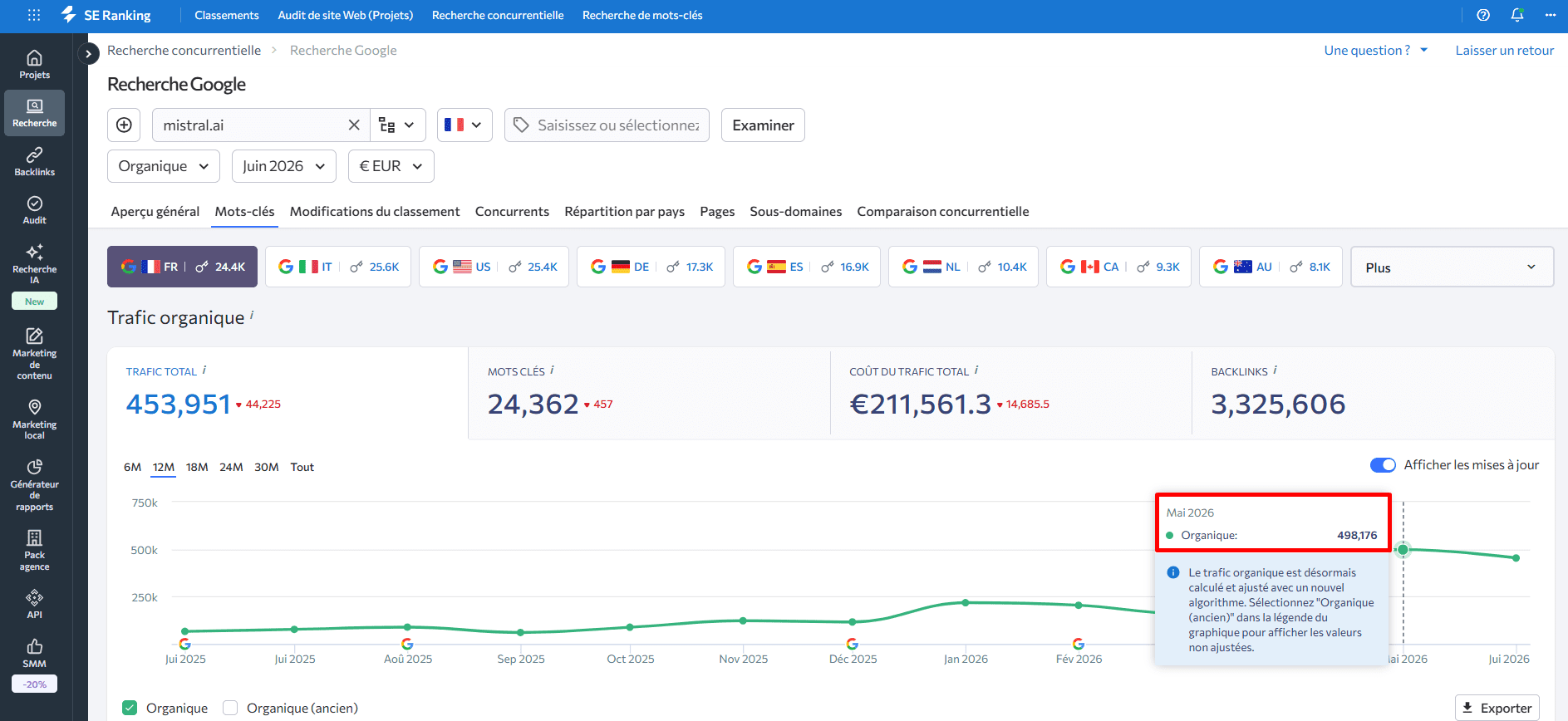Click Google update marker at Aoû 2025
The width and height of the screenshot is (1568, 721).
click(407, 644)
